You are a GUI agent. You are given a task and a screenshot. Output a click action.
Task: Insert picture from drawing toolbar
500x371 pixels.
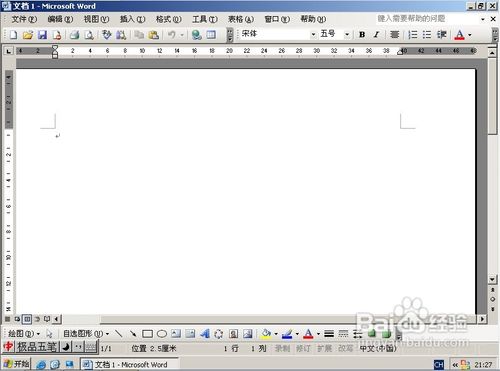pyautogui.click(x=248, y=333)
